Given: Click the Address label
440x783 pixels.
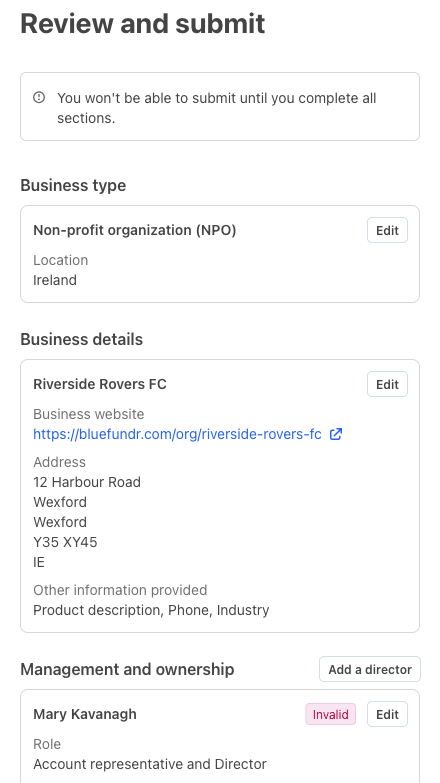Looking at the screenshot, I should click(x=59, y=462).
